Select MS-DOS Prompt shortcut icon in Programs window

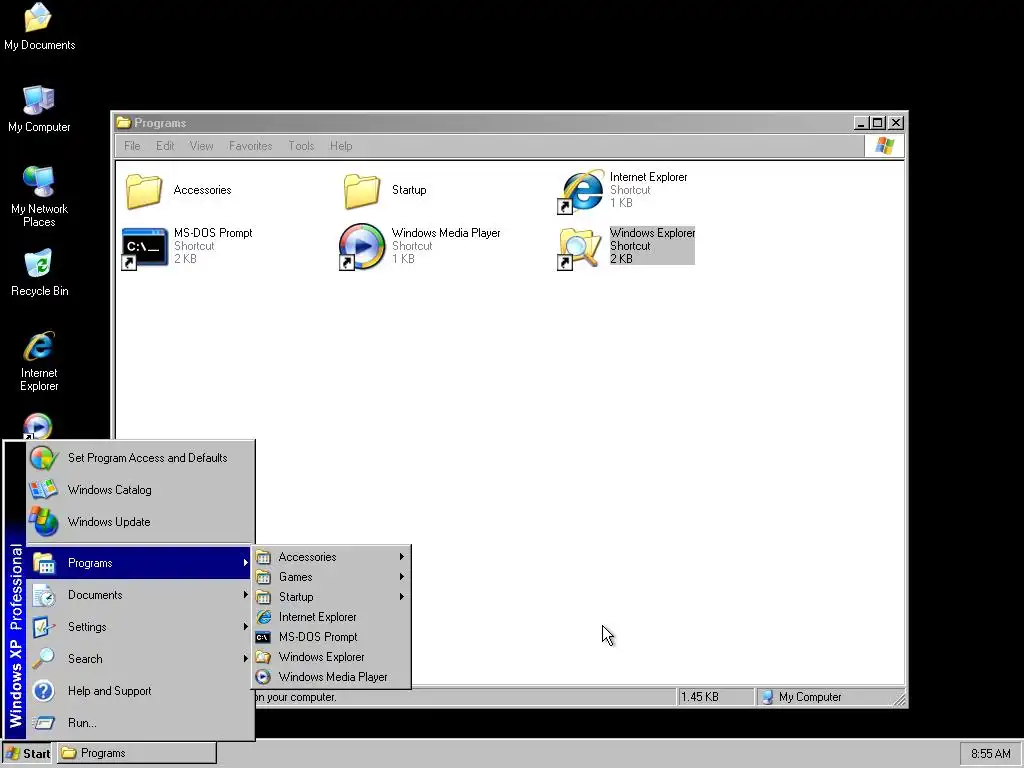[144, 248]
